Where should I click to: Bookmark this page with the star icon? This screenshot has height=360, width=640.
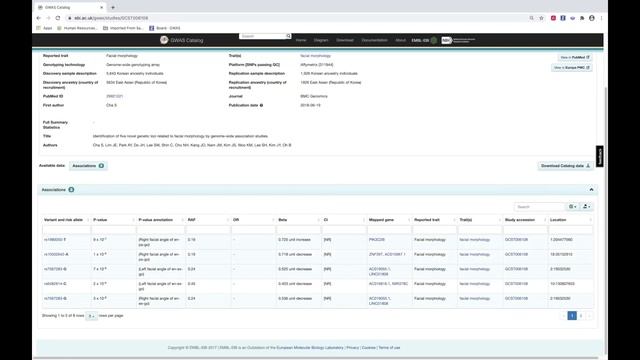[x=542, y=18]
